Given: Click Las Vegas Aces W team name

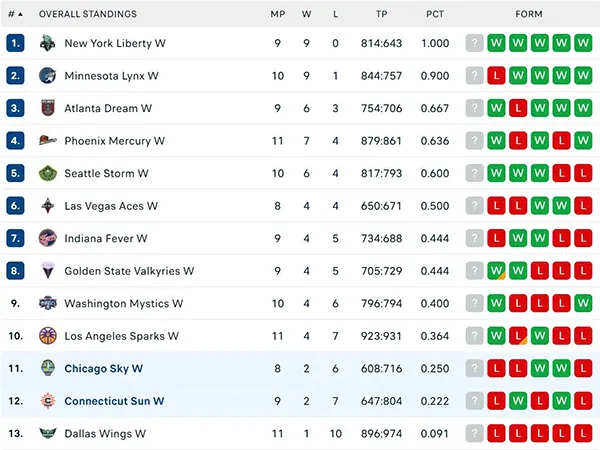Looking at the screenshot, I should pyautogui.click(x=111, y=206).
